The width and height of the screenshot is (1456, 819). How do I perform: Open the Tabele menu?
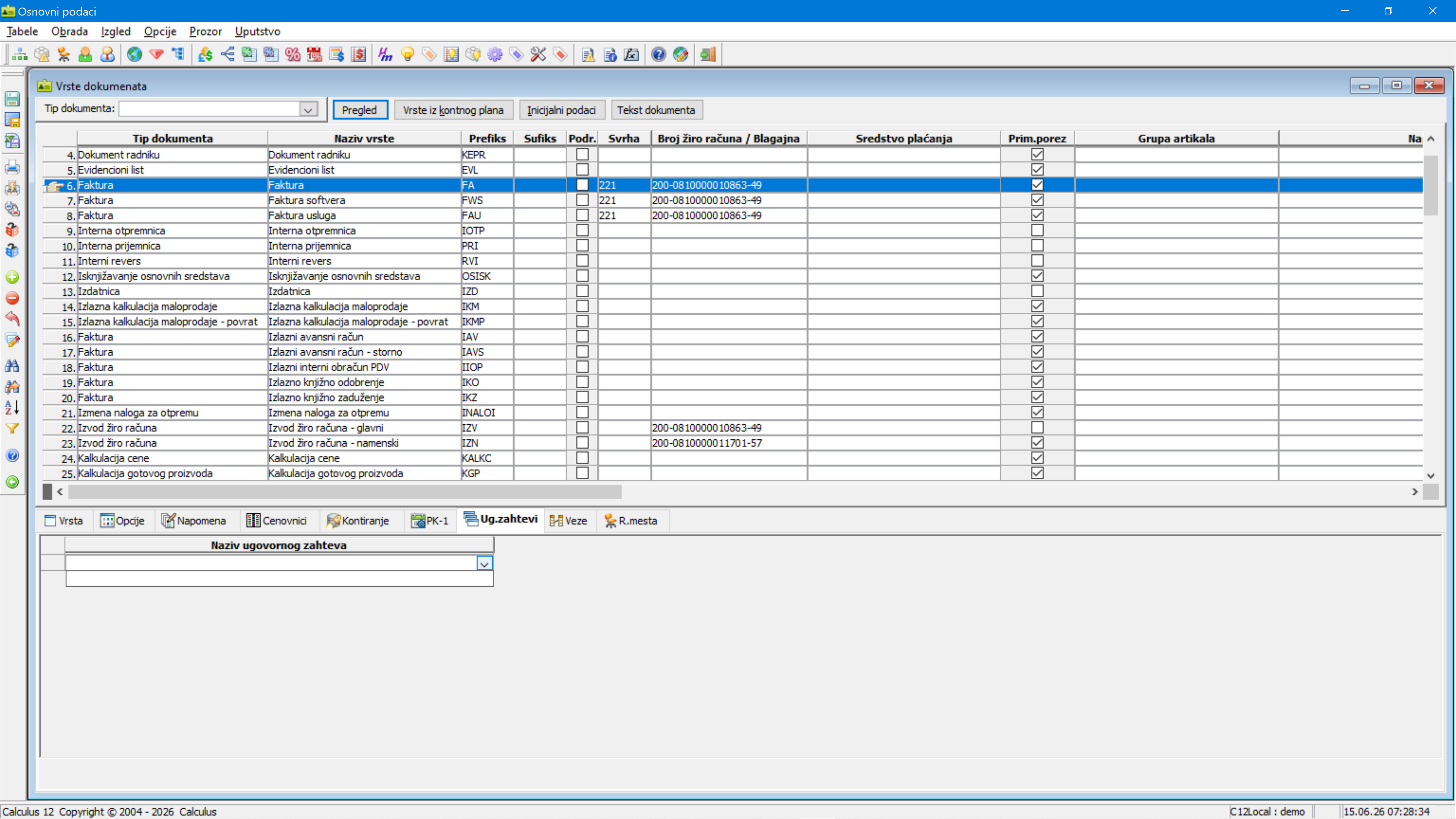pyautogui.click(x=22, y=31)
